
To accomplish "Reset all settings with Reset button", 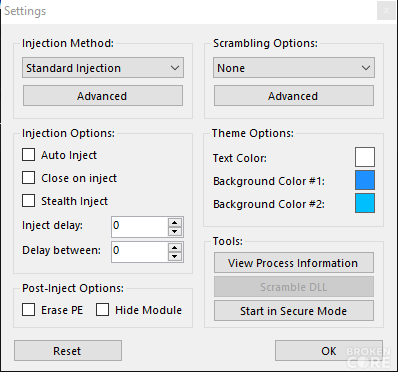I will pyautogui.click(x=68, y=351).
